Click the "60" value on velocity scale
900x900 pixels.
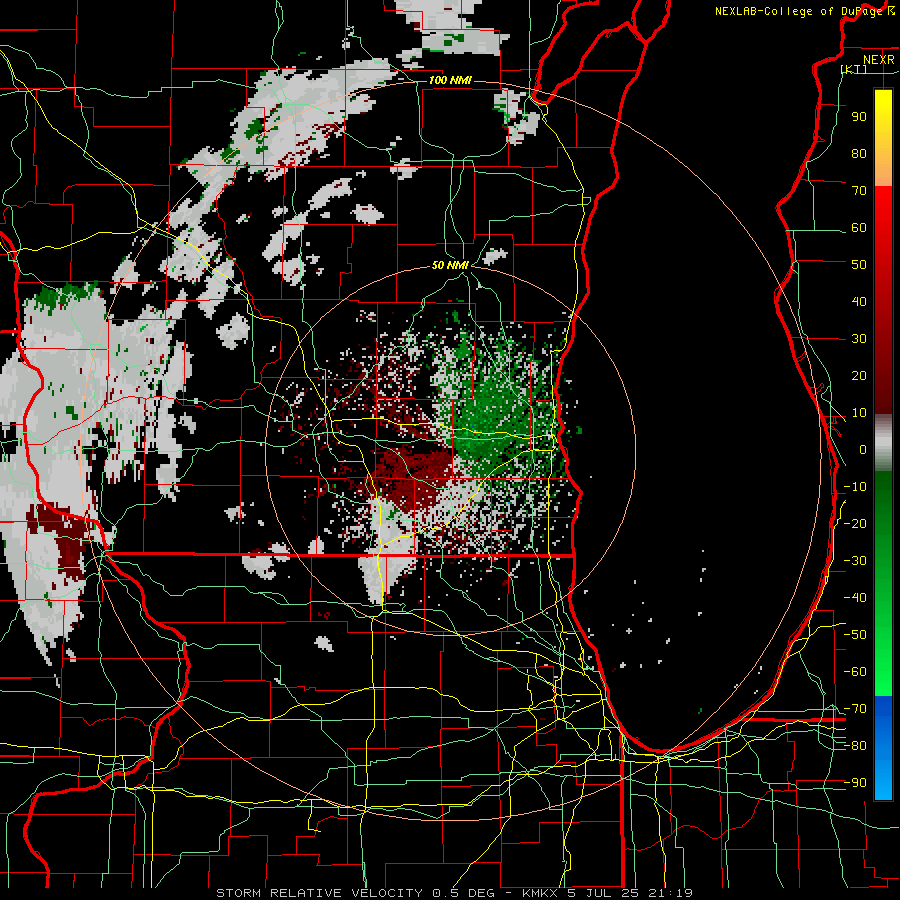tap(859, 228)
